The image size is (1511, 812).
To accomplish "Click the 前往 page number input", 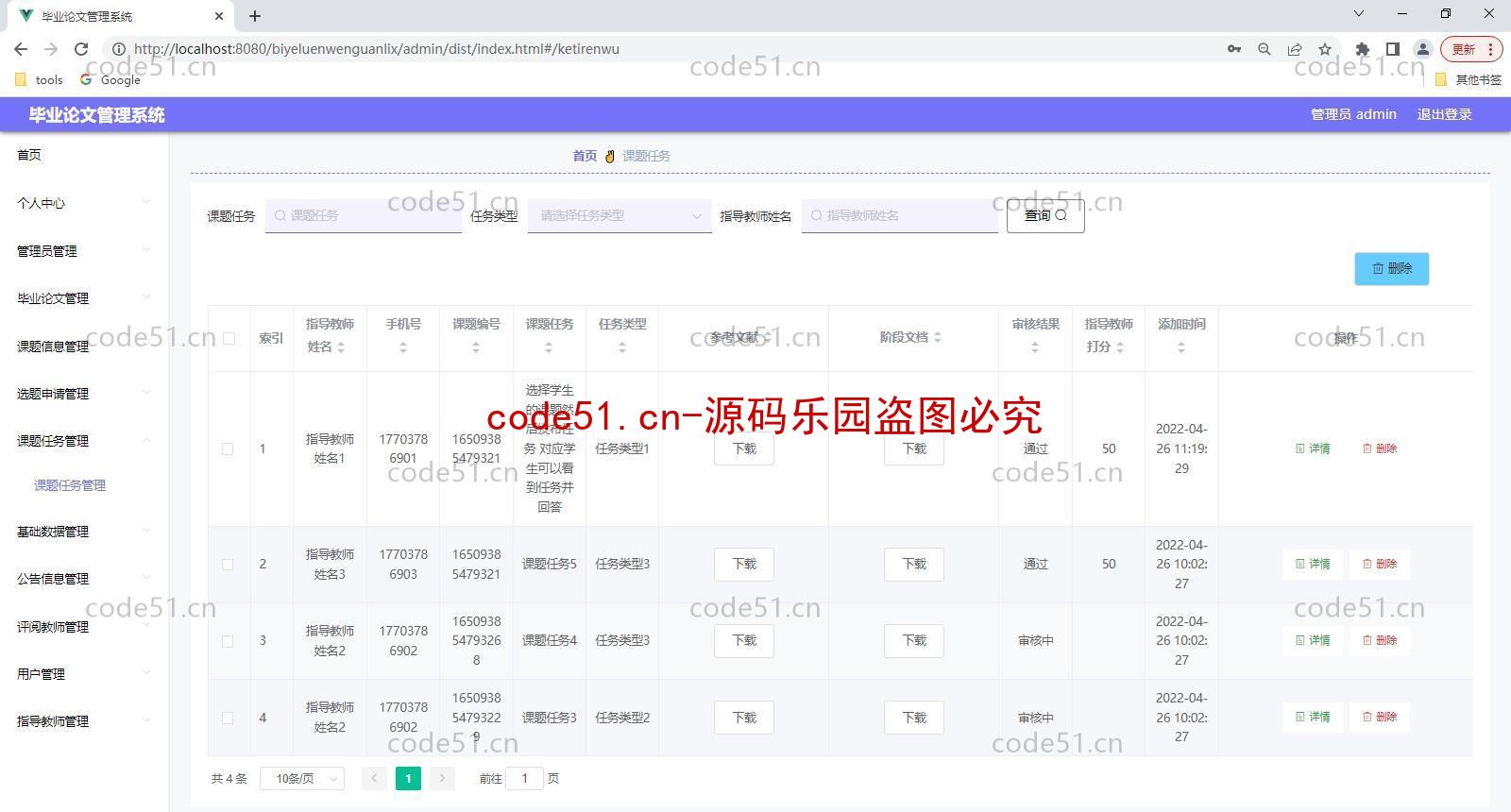I will click(525, 778).
